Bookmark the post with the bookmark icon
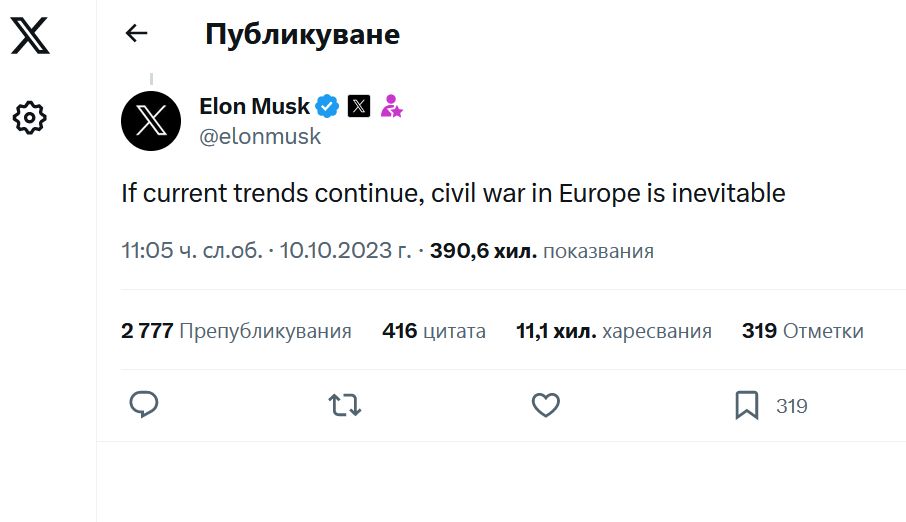The height and width of the screenshot is (522, 906). [746, 405]
